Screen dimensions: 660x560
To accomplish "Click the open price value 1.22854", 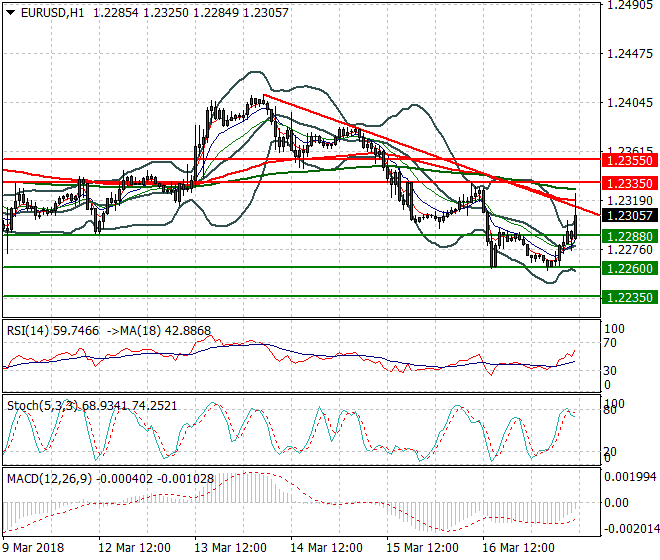I will pyautogui.click(x=115, y=13).
